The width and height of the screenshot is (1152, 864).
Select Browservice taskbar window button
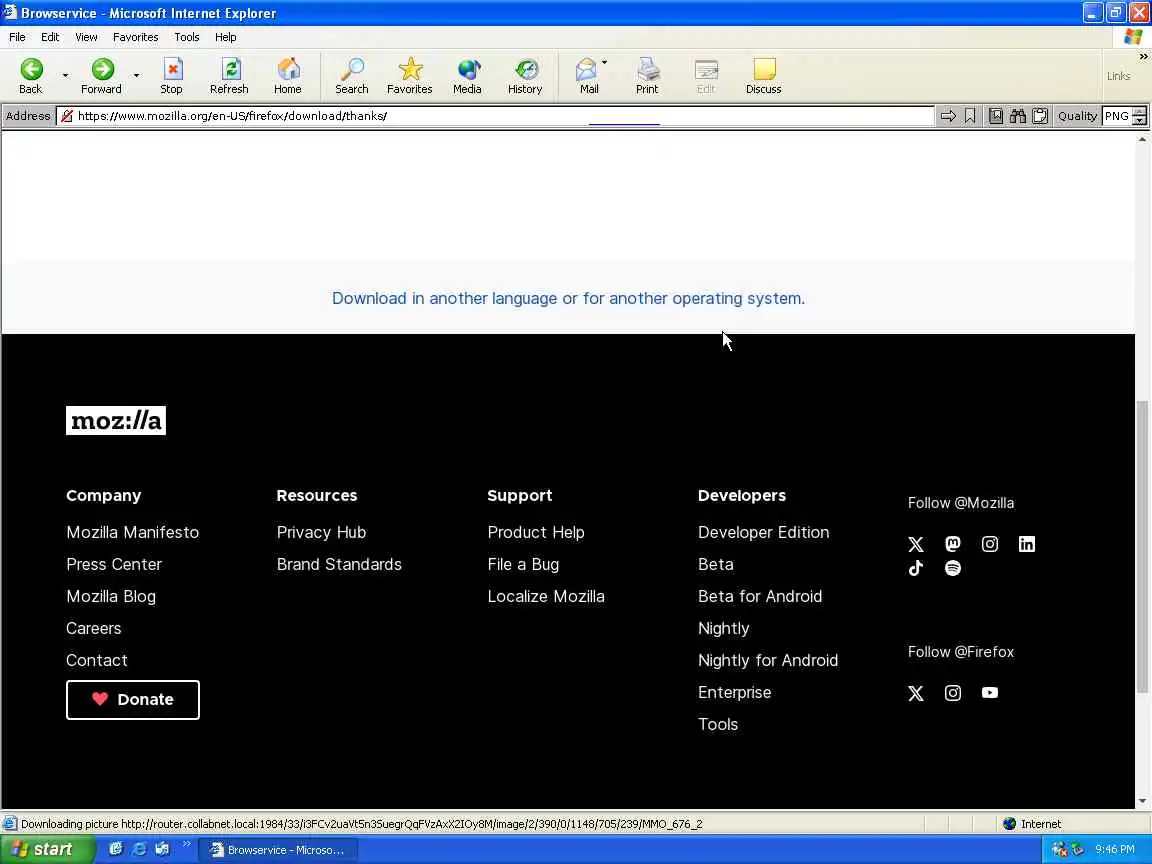click(x=278, y=849)
